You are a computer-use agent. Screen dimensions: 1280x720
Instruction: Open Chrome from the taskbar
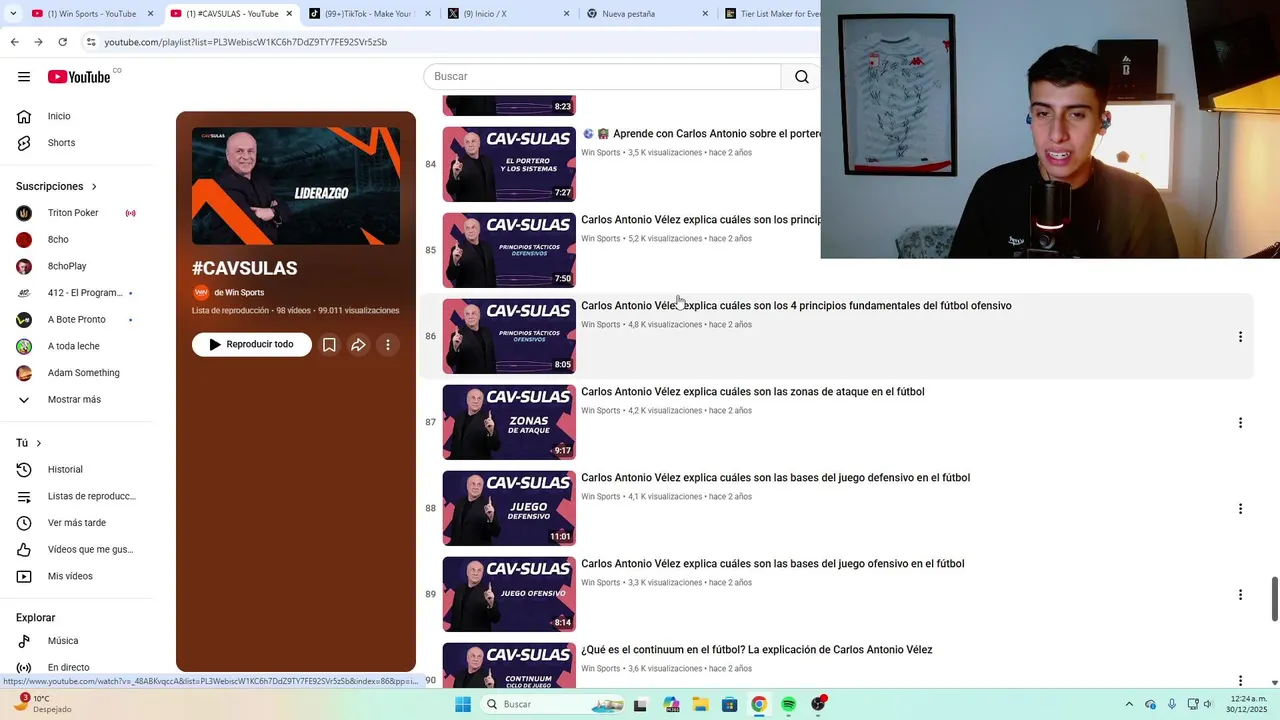(x=759, y=704)
